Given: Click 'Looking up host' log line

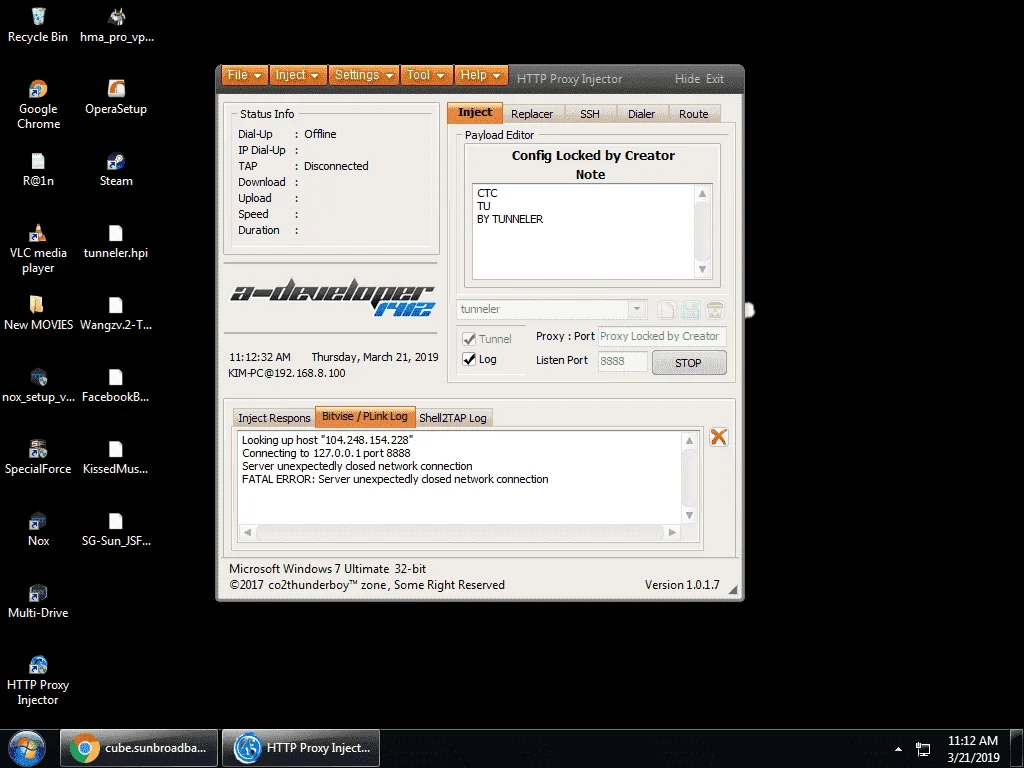Looking at the screenshot, I should pos(328,440).
